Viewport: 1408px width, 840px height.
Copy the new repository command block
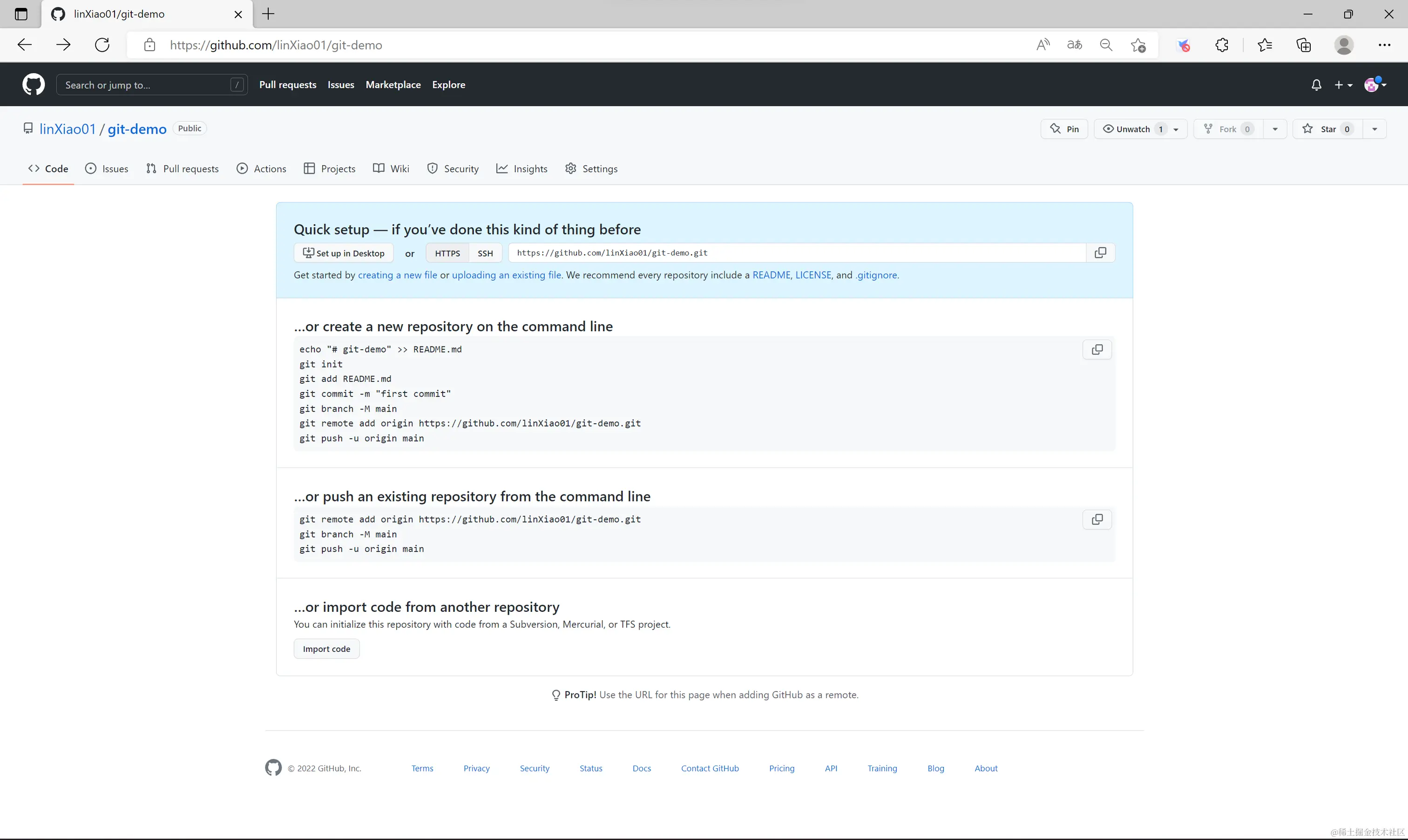[x=1097, y=350]
